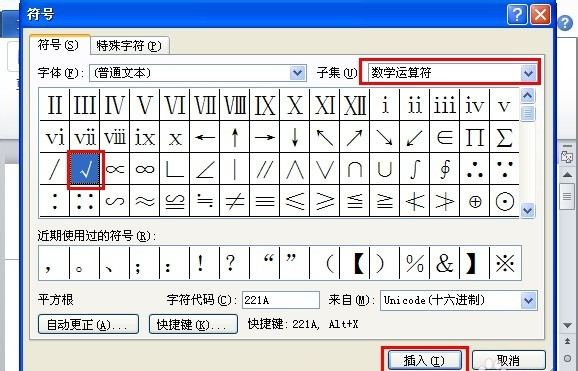Open the 来自 Unicode dropdown
The image size is (578, 371).
coord(528,301)
